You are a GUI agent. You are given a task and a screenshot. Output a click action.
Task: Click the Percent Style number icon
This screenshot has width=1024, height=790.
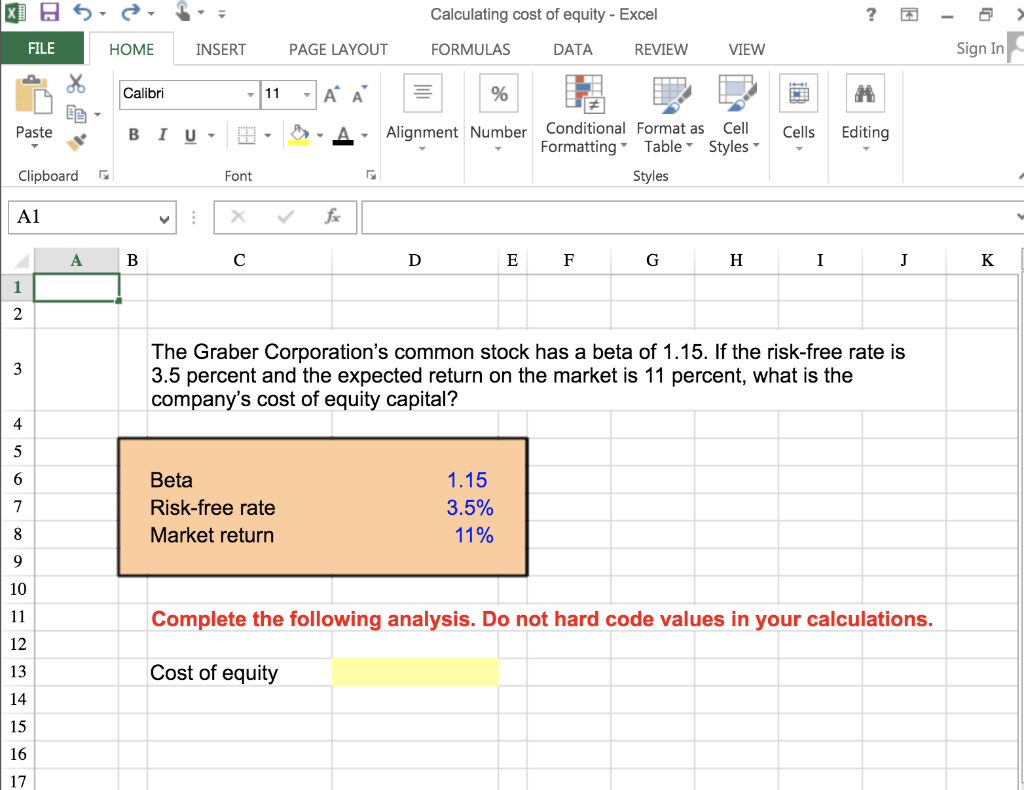(x=498, y=93)
